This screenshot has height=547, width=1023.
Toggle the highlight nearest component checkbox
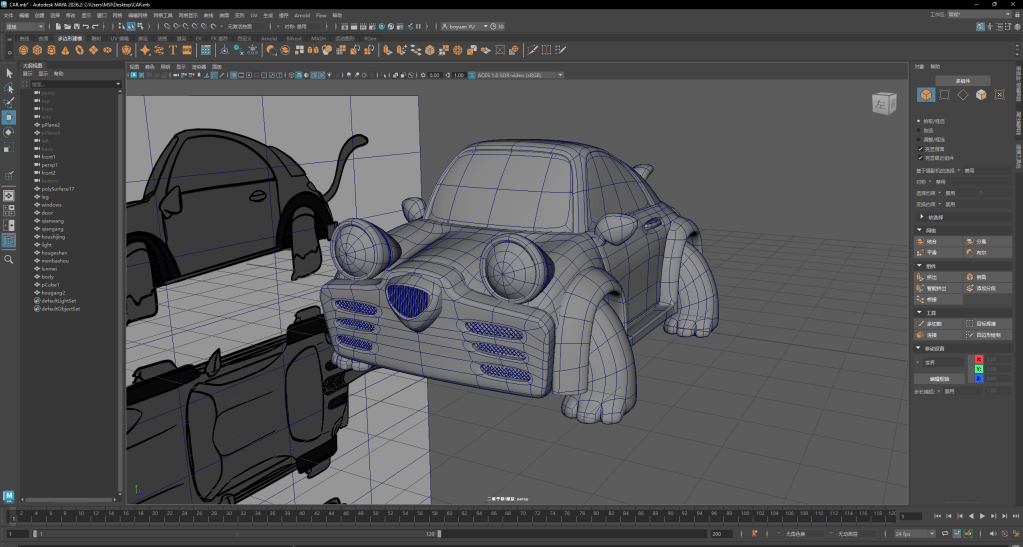920,157
